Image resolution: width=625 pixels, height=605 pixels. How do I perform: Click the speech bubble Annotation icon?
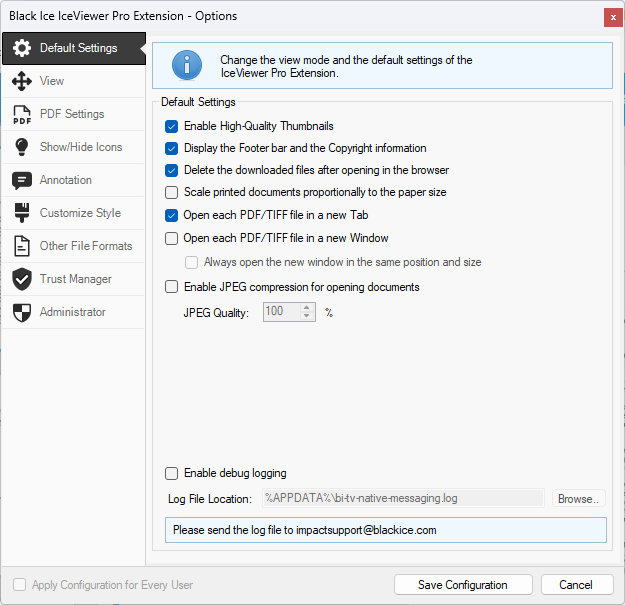[x=22, y=181]
